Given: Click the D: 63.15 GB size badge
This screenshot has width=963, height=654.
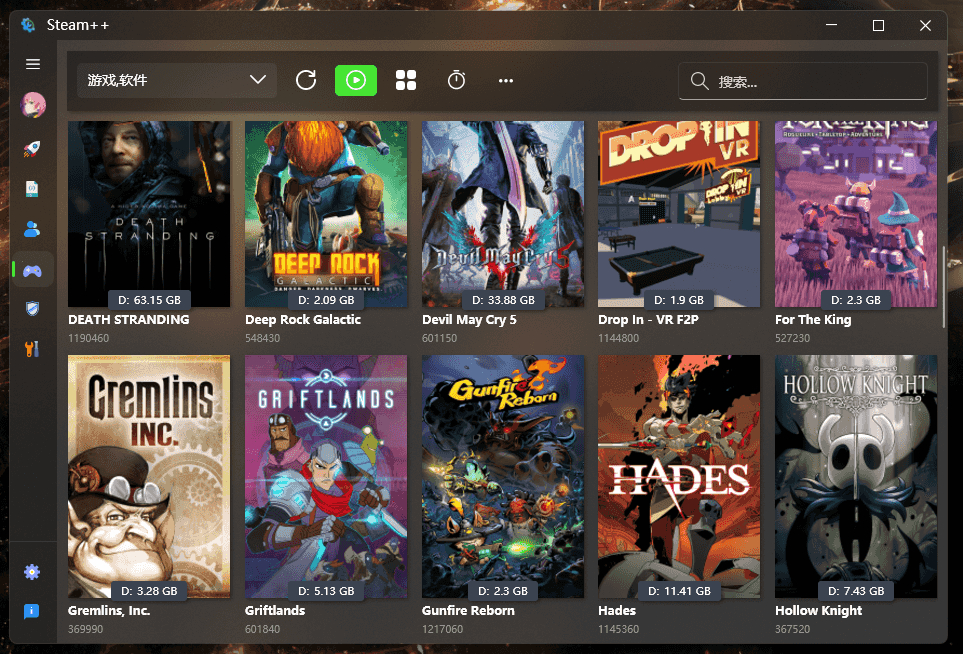Looking at the screenshot, I should (x=149, y=300).
